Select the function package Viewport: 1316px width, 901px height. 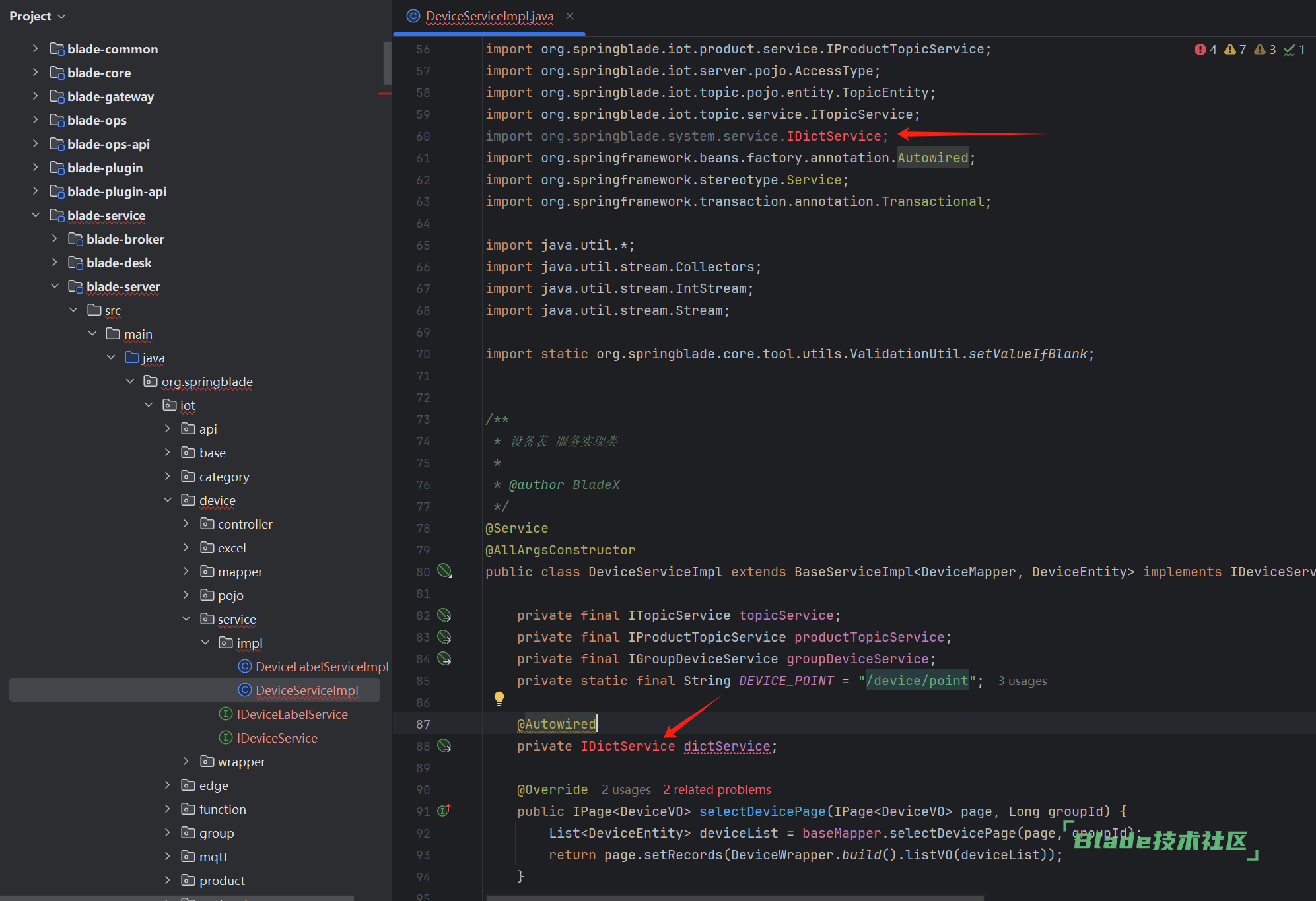223,809
